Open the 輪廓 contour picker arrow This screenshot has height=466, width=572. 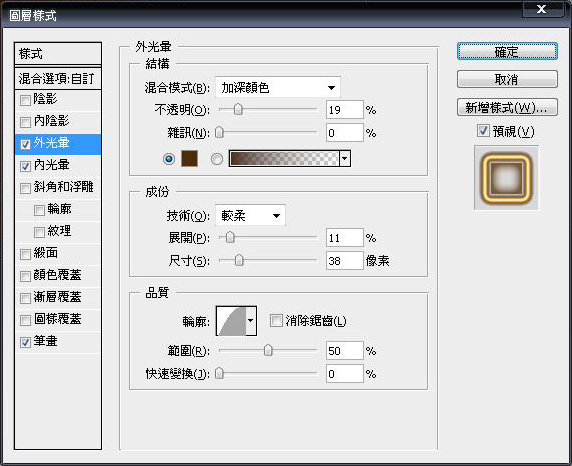pos(251,321)
